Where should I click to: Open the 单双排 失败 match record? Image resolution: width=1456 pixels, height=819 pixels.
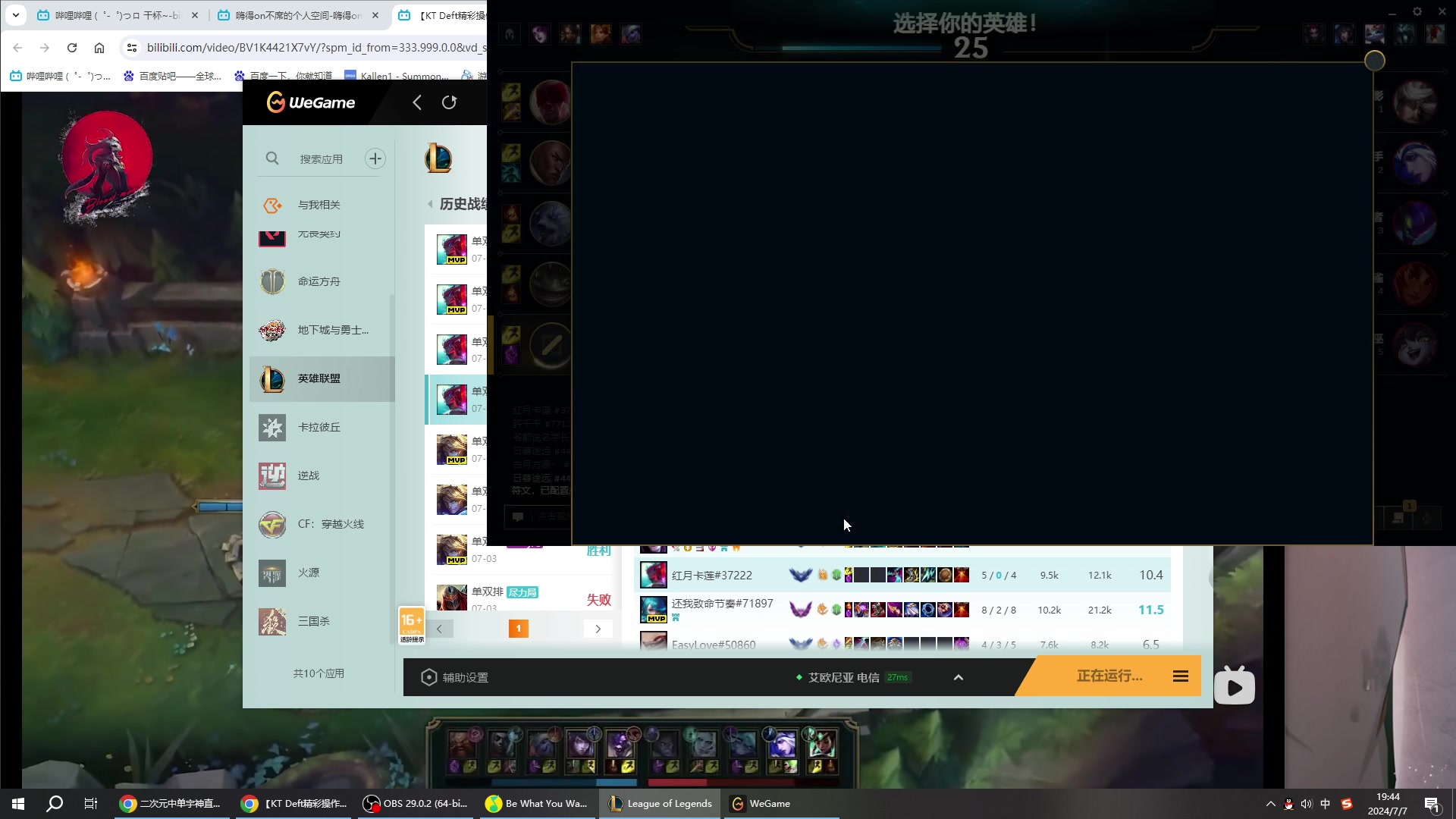pyautogui.click(x=523, y=598)
